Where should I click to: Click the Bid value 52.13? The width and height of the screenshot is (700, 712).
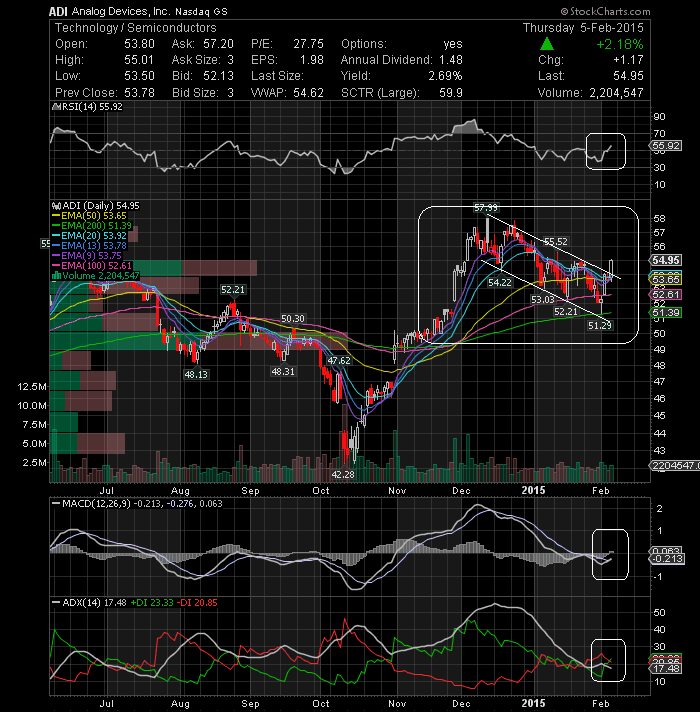(218, 76)
